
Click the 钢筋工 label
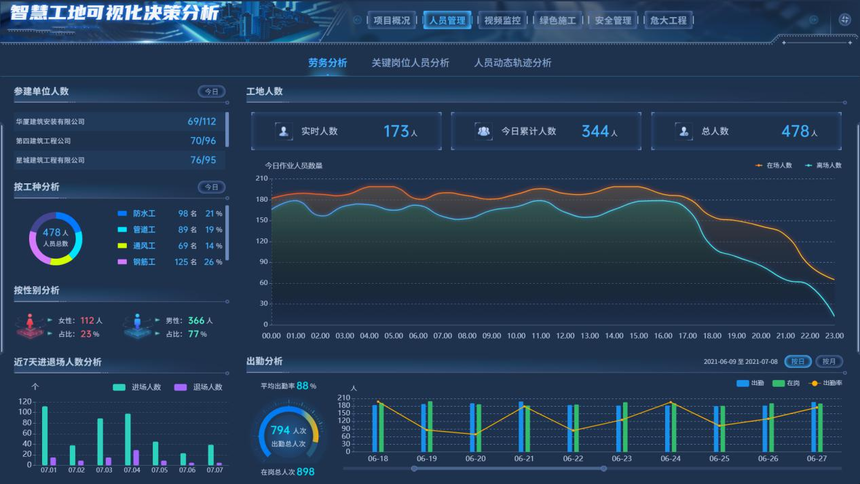(144, 262)
